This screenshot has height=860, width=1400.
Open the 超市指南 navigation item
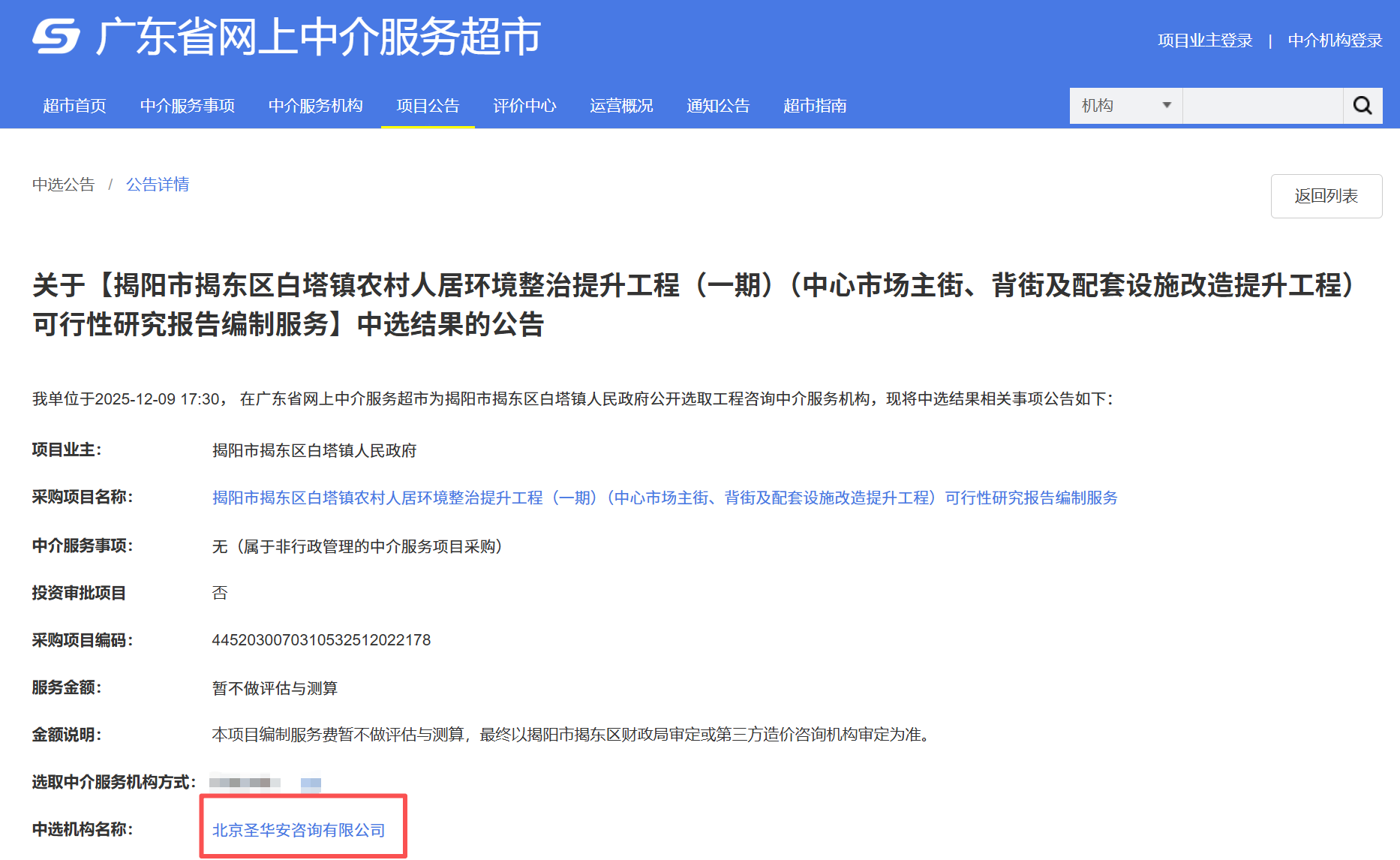815,106
